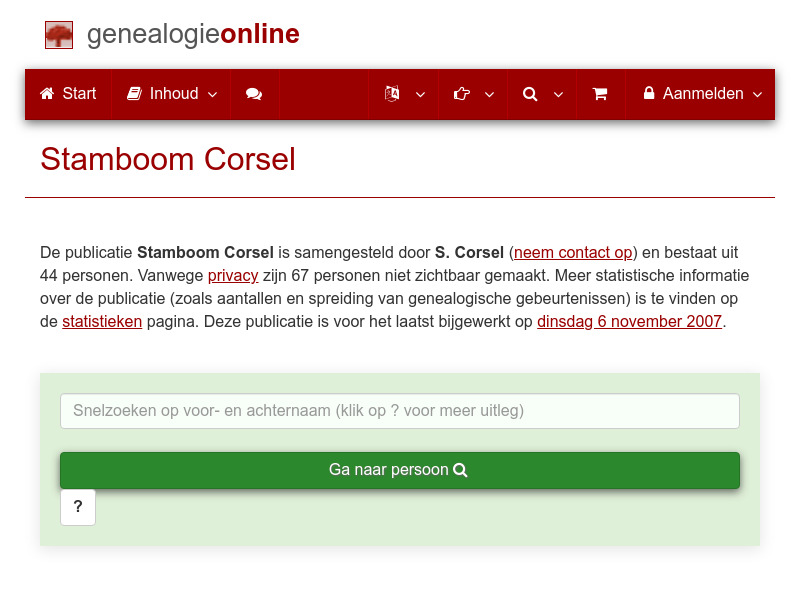Select the magnifier search icon
The height and width of the screenshot is (600, 800).
[x=530, y=93]
